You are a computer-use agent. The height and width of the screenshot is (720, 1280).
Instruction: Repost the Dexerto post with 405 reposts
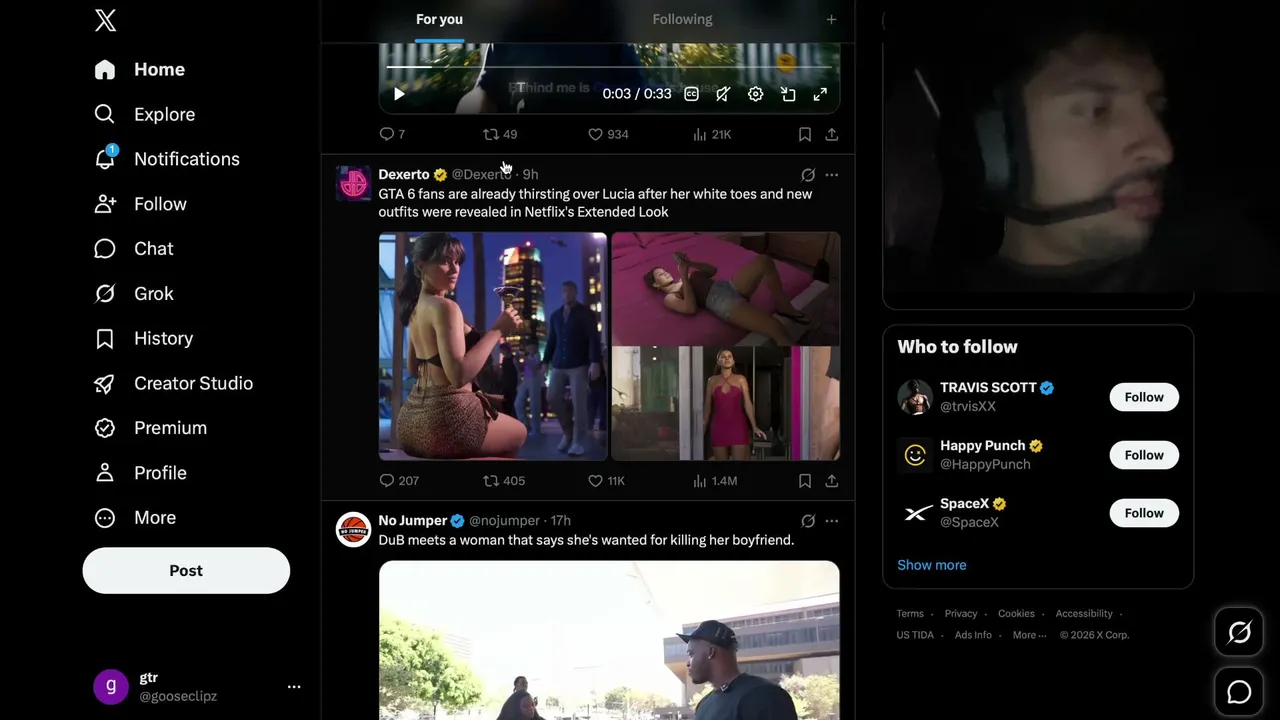[x=504, y=481]
